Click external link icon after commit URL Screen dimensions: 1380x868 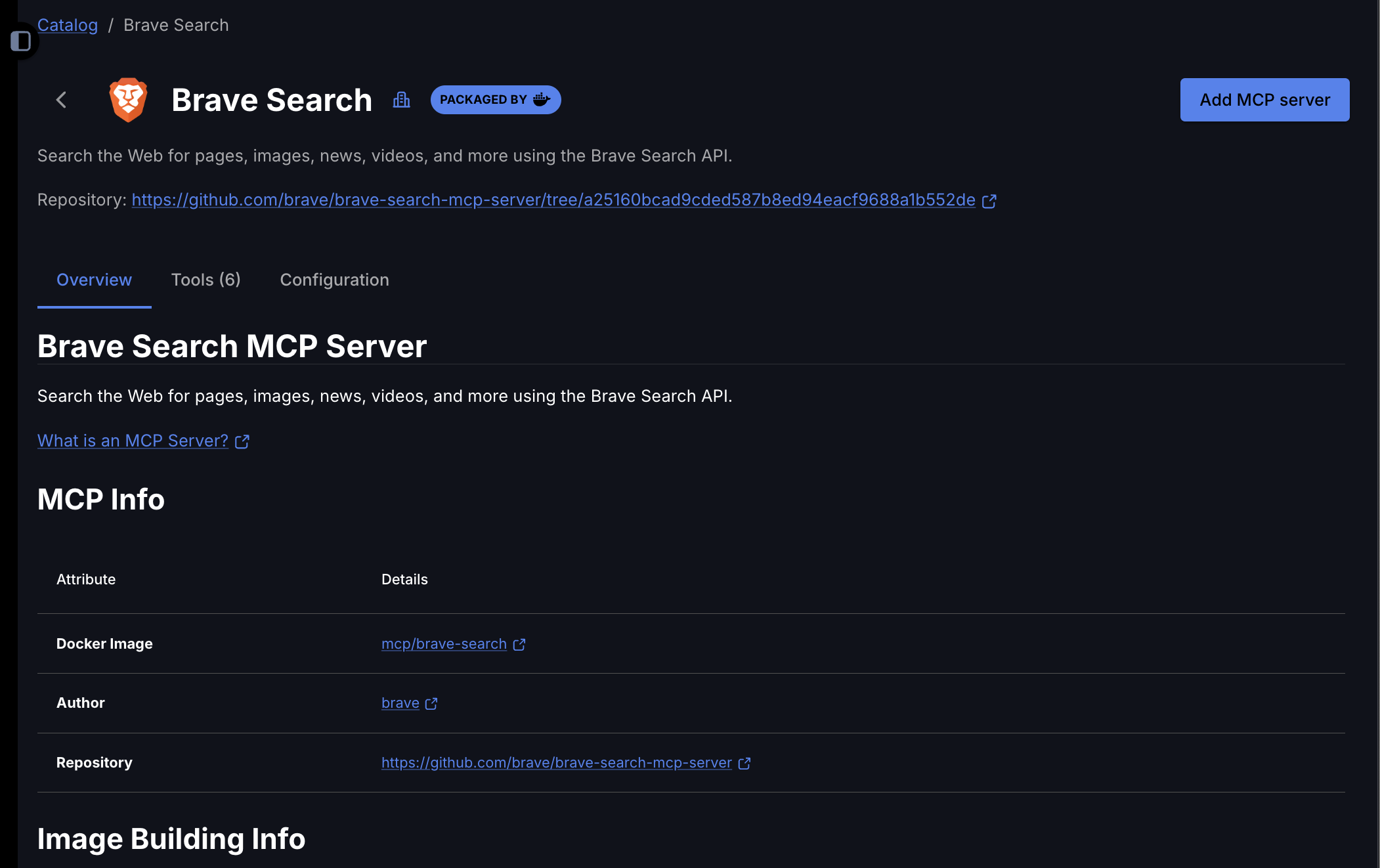[x=989, y=201]
